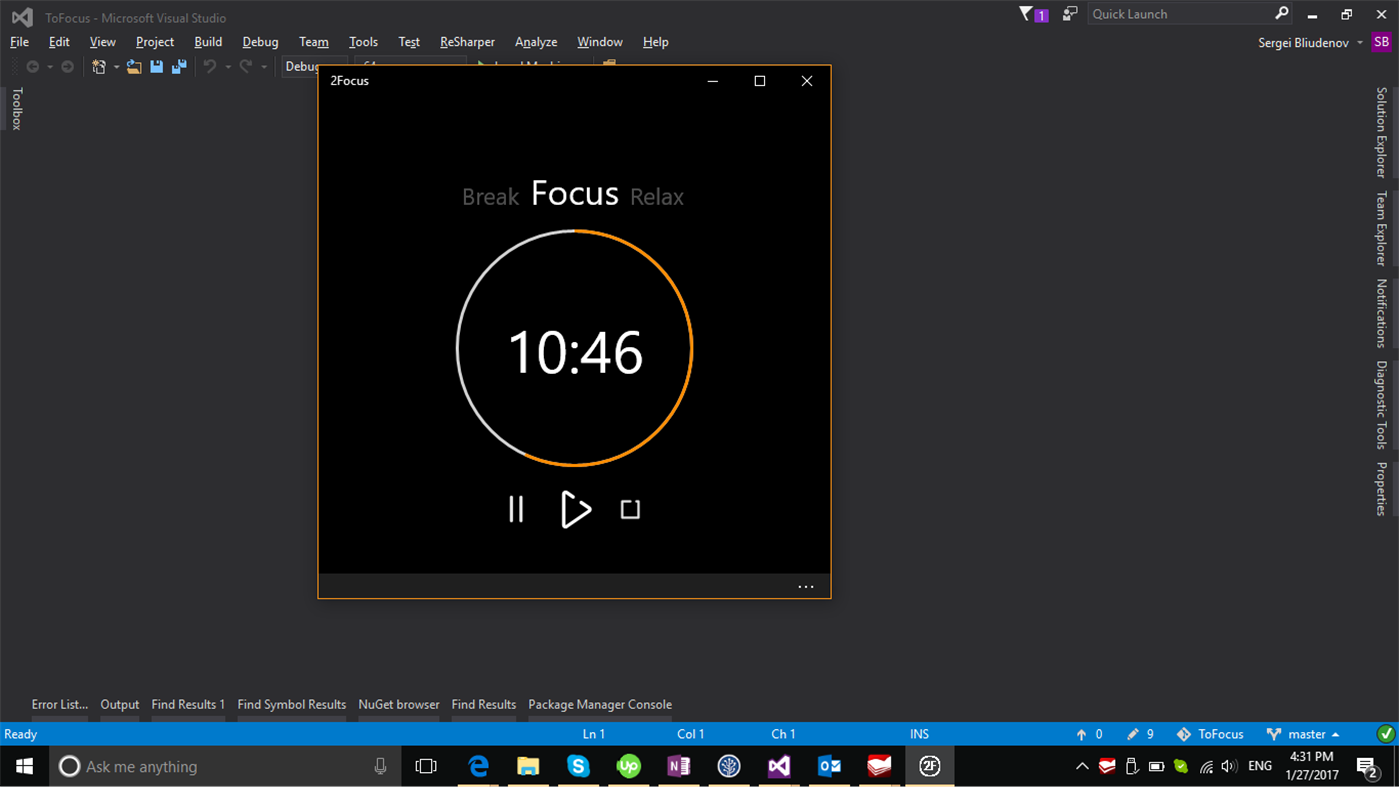This screenshot has width=1399, height=787.
Task: Click the Save All icon in the toolbar
Action: pos(179,66)
